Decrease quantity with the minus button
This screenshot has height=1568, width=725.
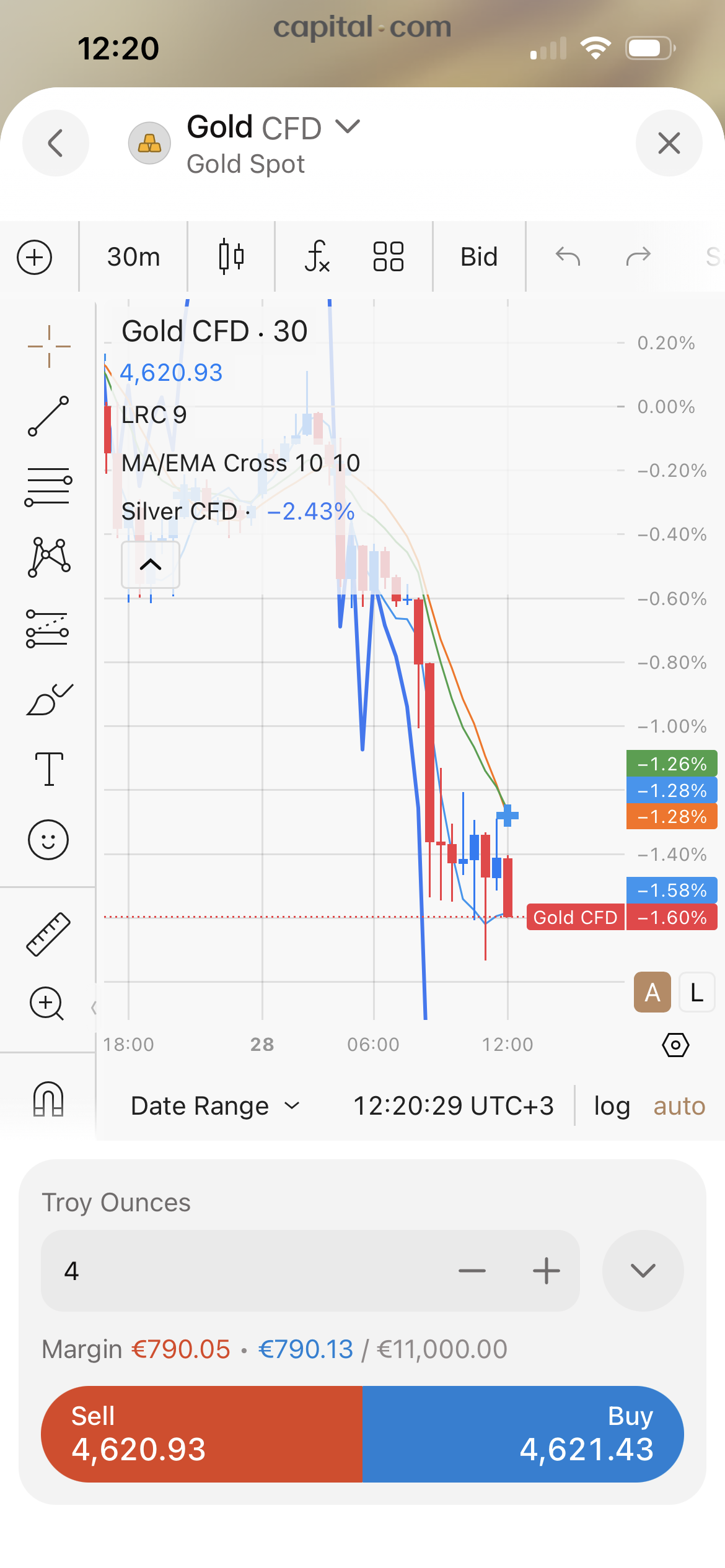(472, 1271)
